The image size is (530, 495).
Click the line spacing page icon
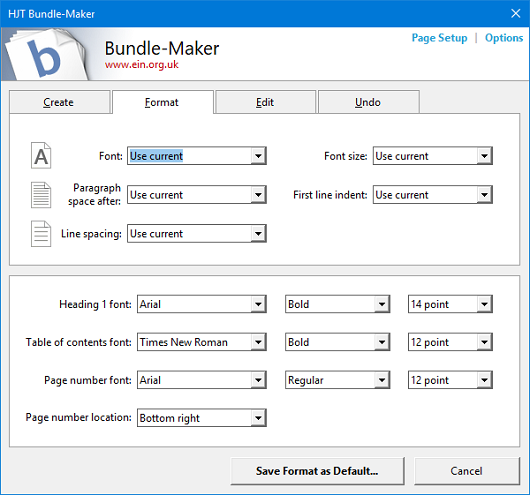[41, 234]
